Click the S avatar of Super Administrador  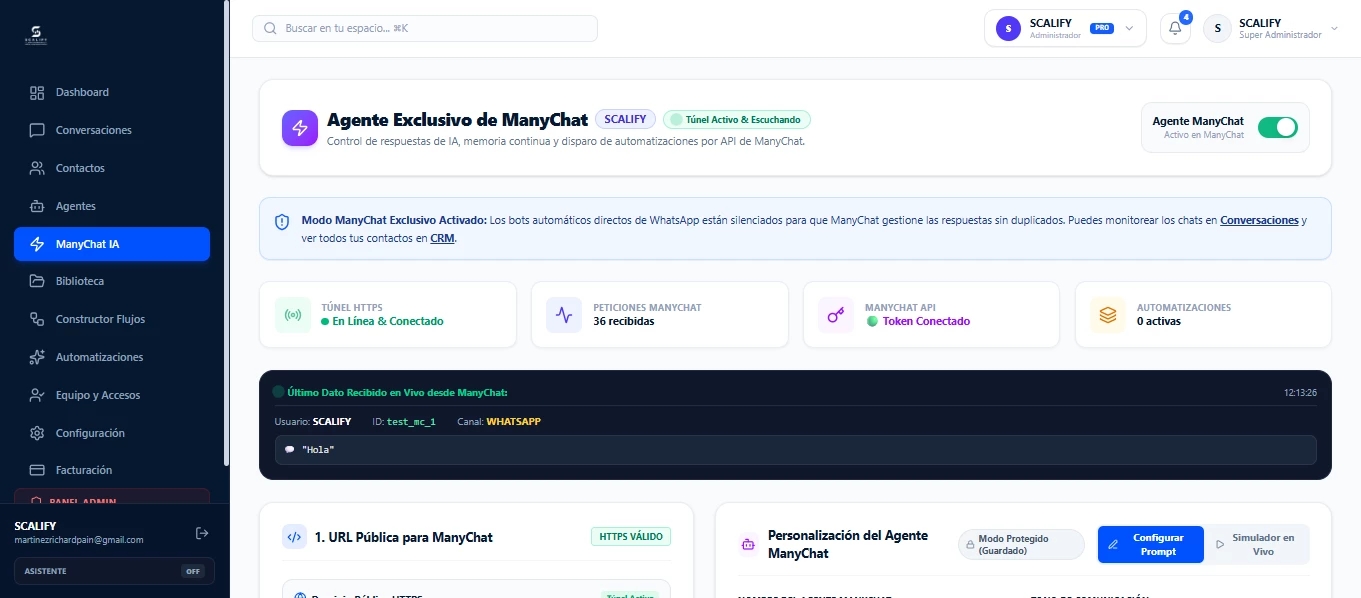coord(1217,28)
